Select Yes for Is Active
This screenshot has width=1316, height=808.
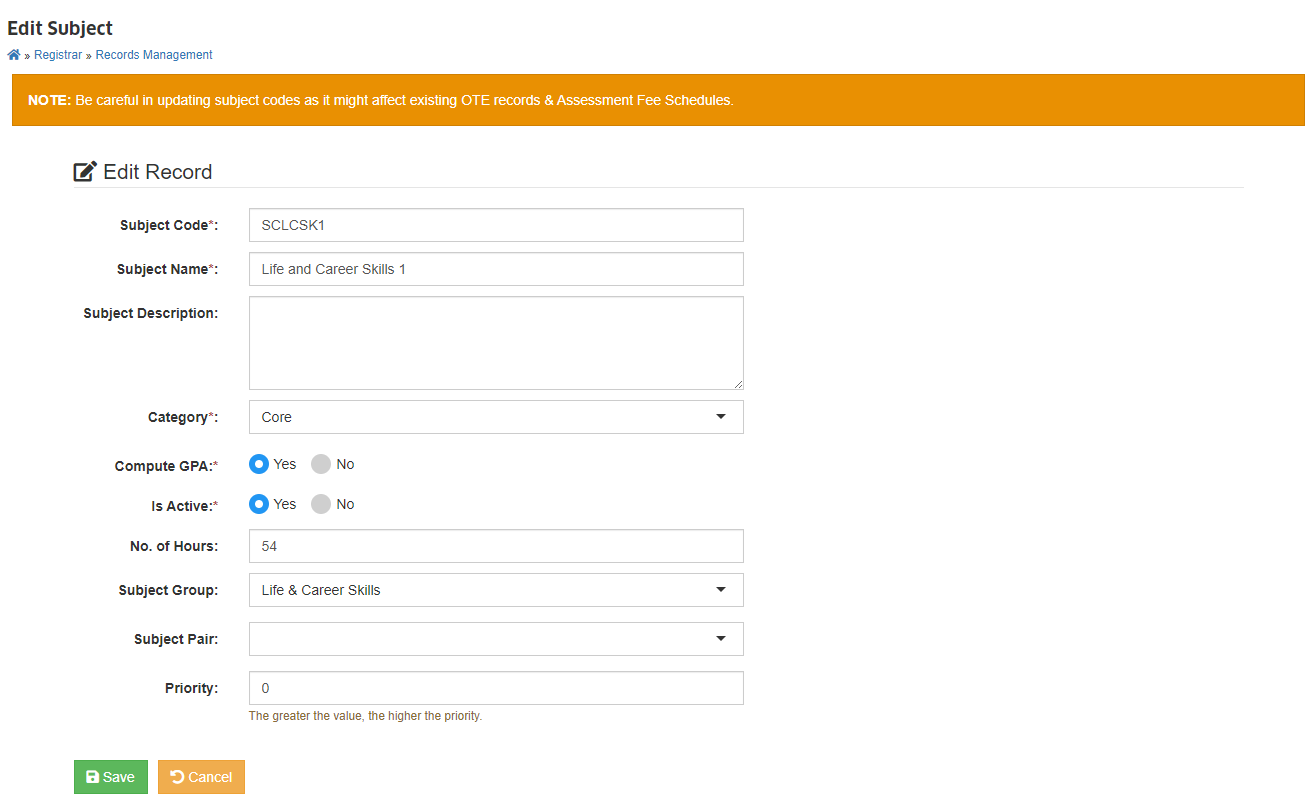(259, 504)
